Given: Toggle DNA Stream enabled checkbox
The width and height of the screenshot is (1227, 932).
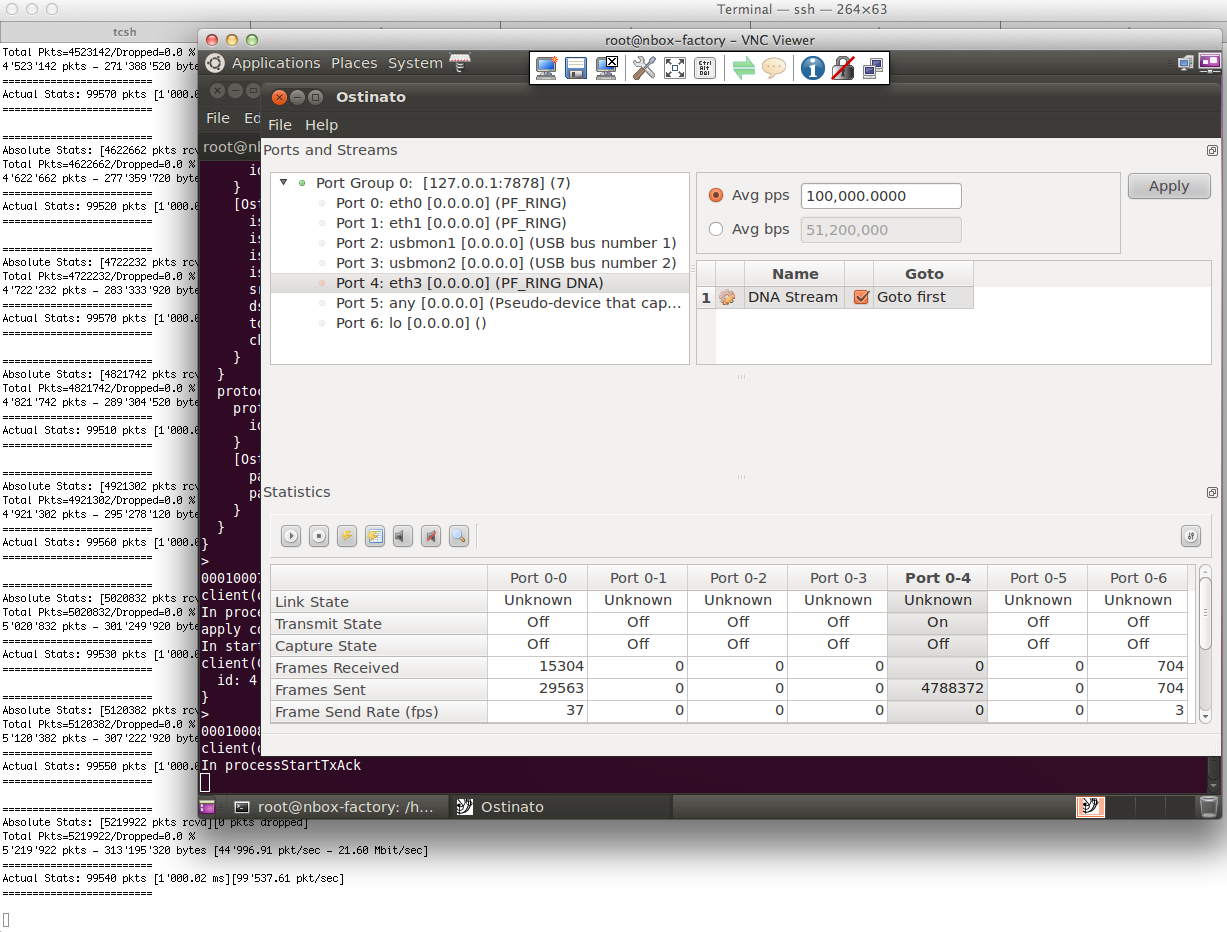Looking at the screenshot, I should tap(861, 297).
